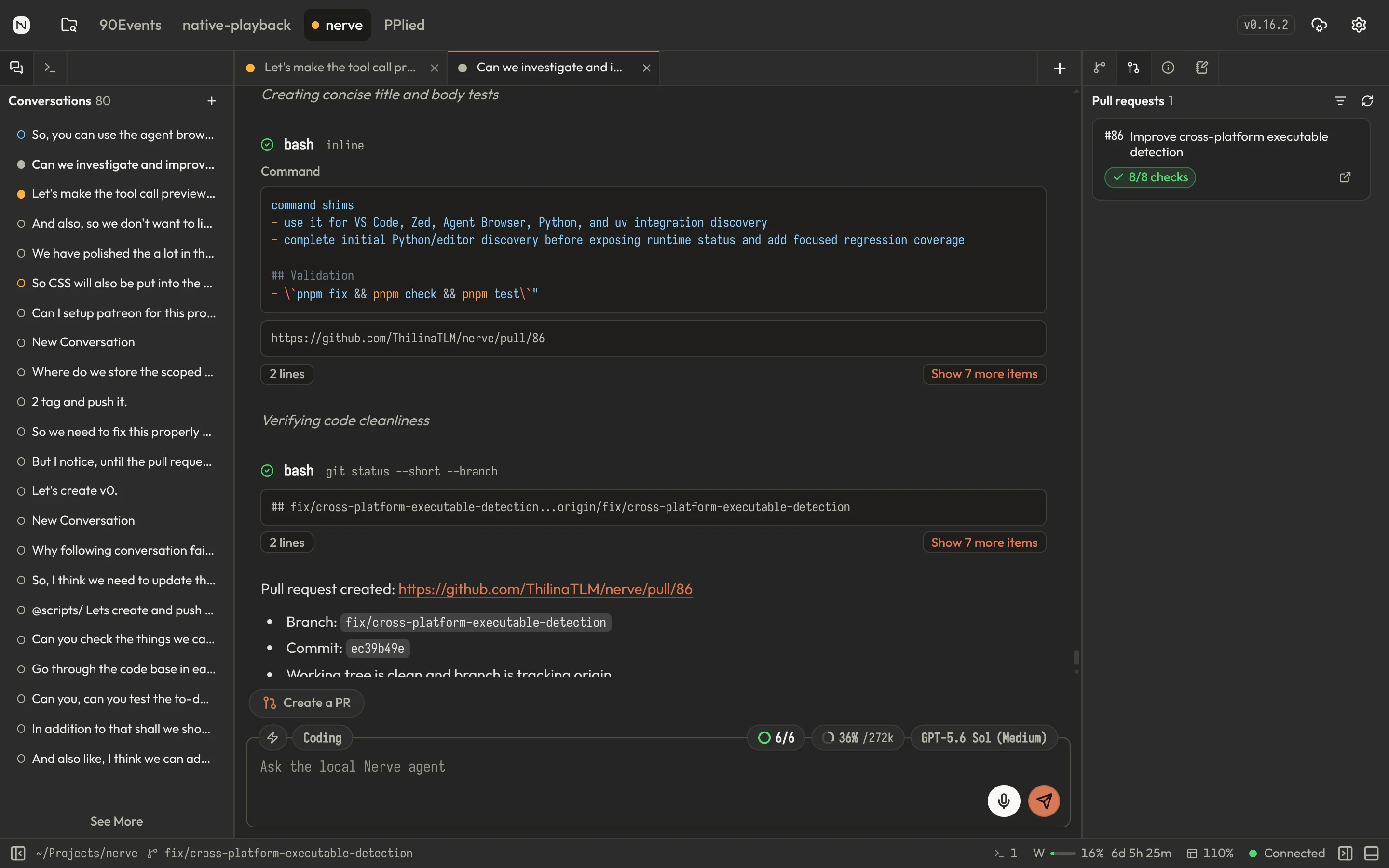The width and height of the screenshot is (1389, 868).
Task: Open the cloud sync icon in header
Action: point(1319,25)
